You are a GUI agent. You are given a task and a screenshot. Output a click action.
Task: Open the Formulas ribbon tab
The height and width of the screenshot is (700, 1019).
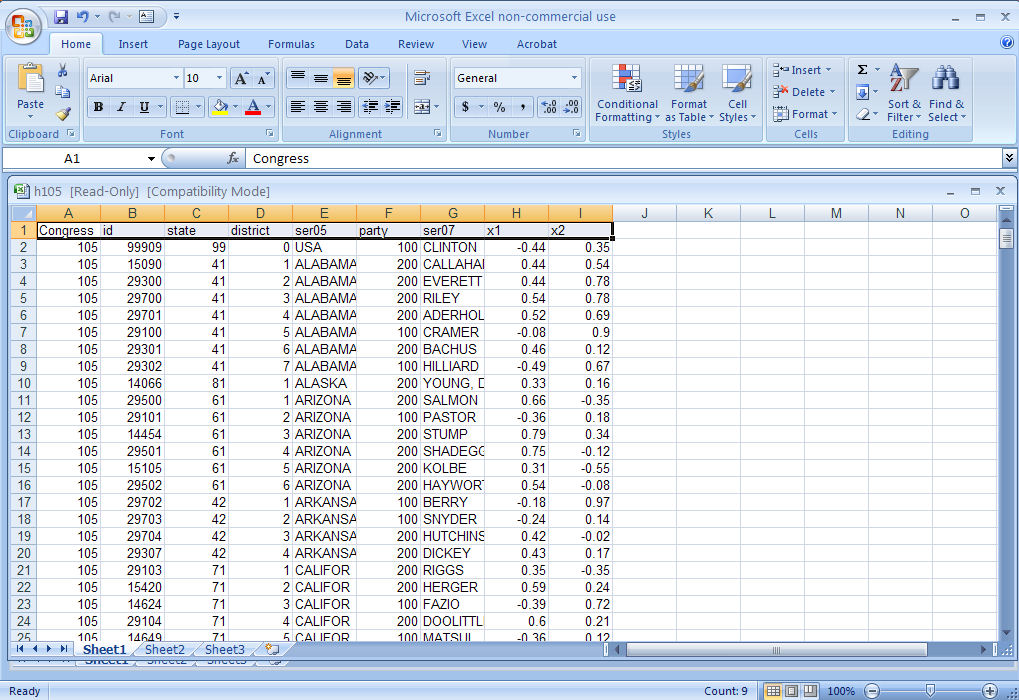(x=291, y=44)
